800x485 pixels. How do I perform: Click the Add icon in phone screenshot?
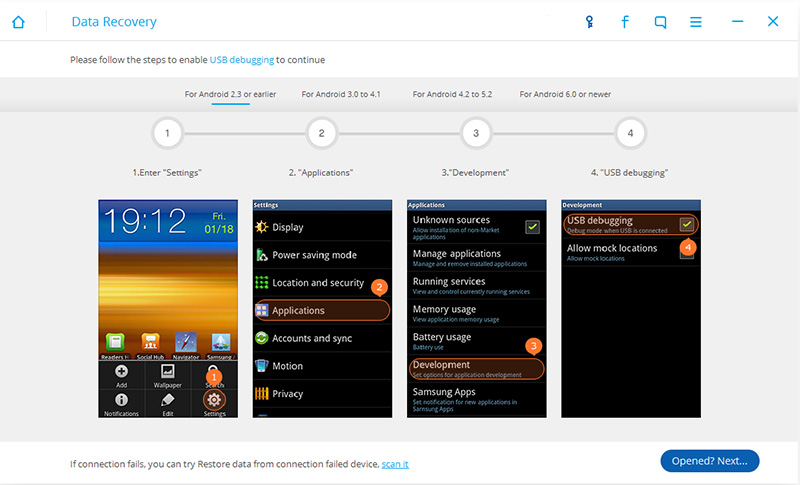(x=121, y=374)
